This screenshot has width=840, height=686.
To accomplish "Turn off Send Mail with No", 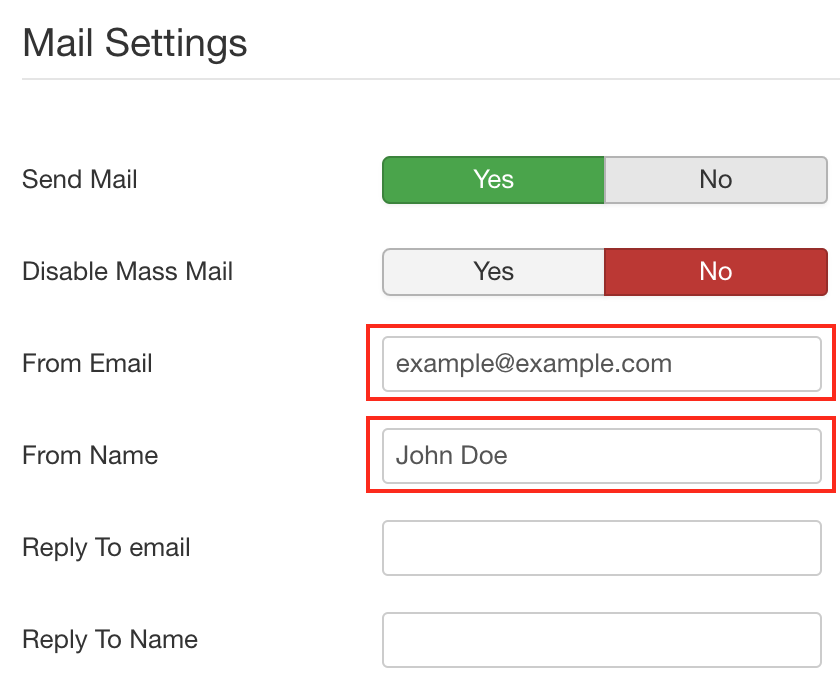I will point(716,180).
